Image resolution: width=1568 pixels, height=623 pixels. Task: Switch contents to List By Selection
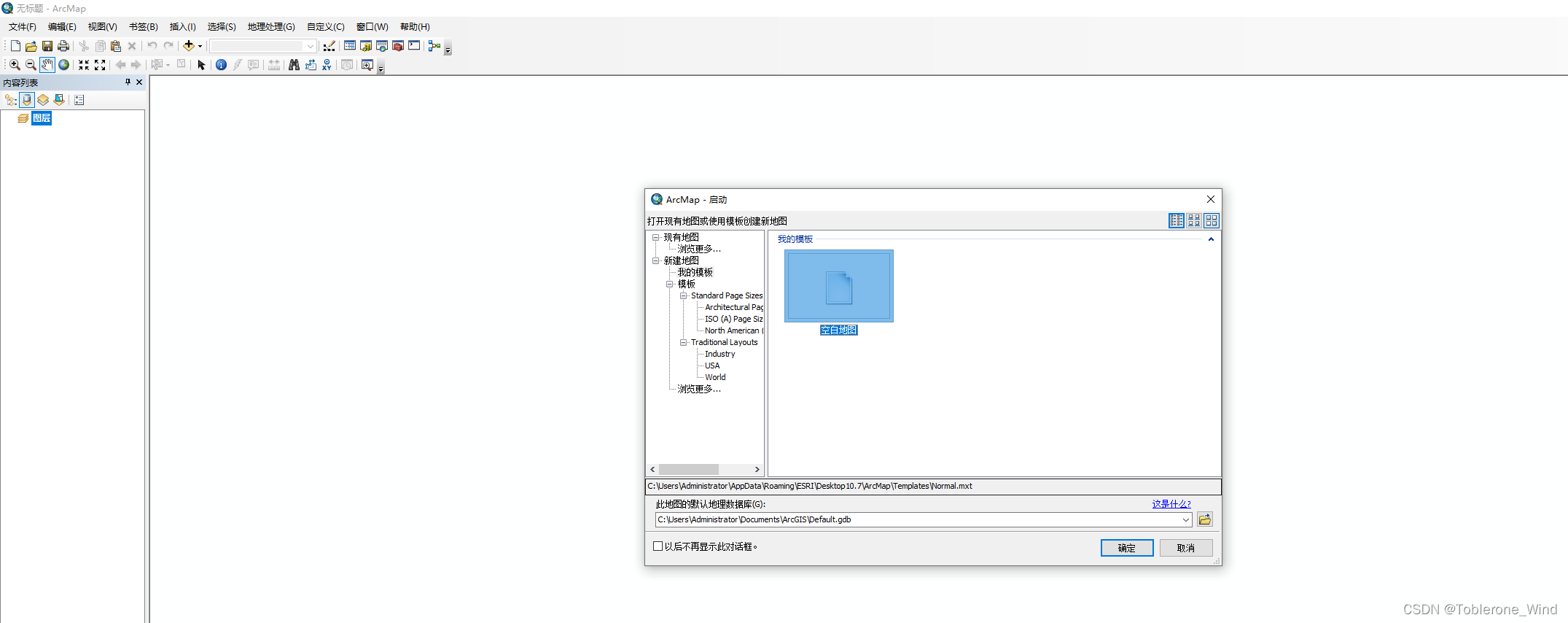(59, 100)
